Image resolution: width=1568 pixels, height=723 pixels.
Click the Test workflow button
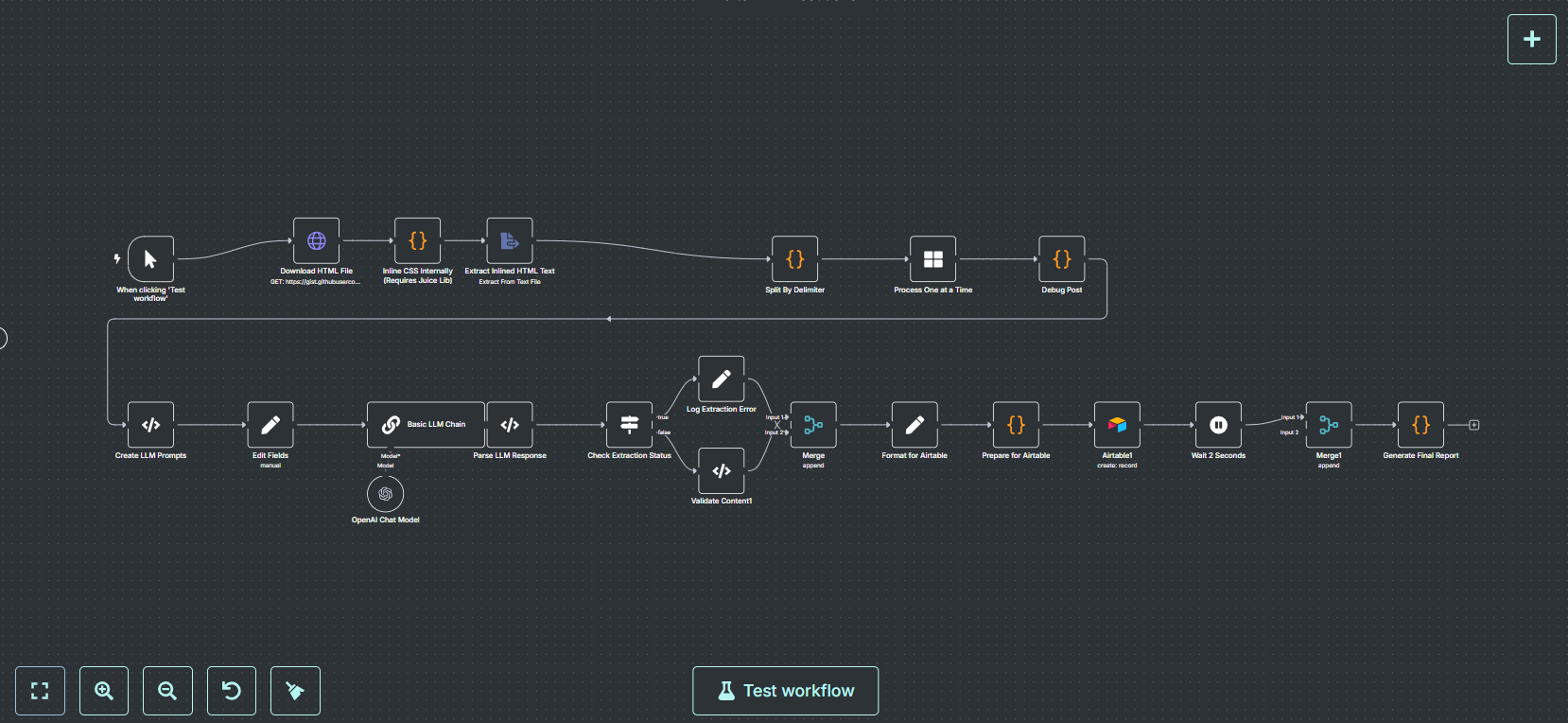pos(786,691)
